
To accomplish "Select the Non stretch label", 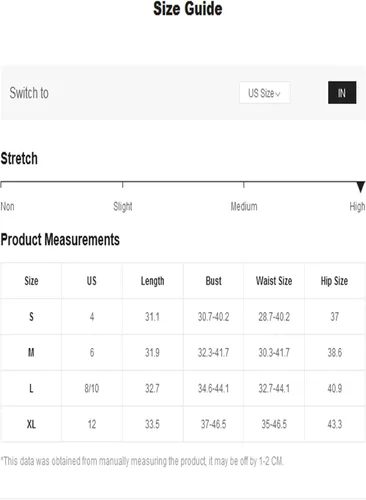I will pyautogui.click(x=7, y=206).
